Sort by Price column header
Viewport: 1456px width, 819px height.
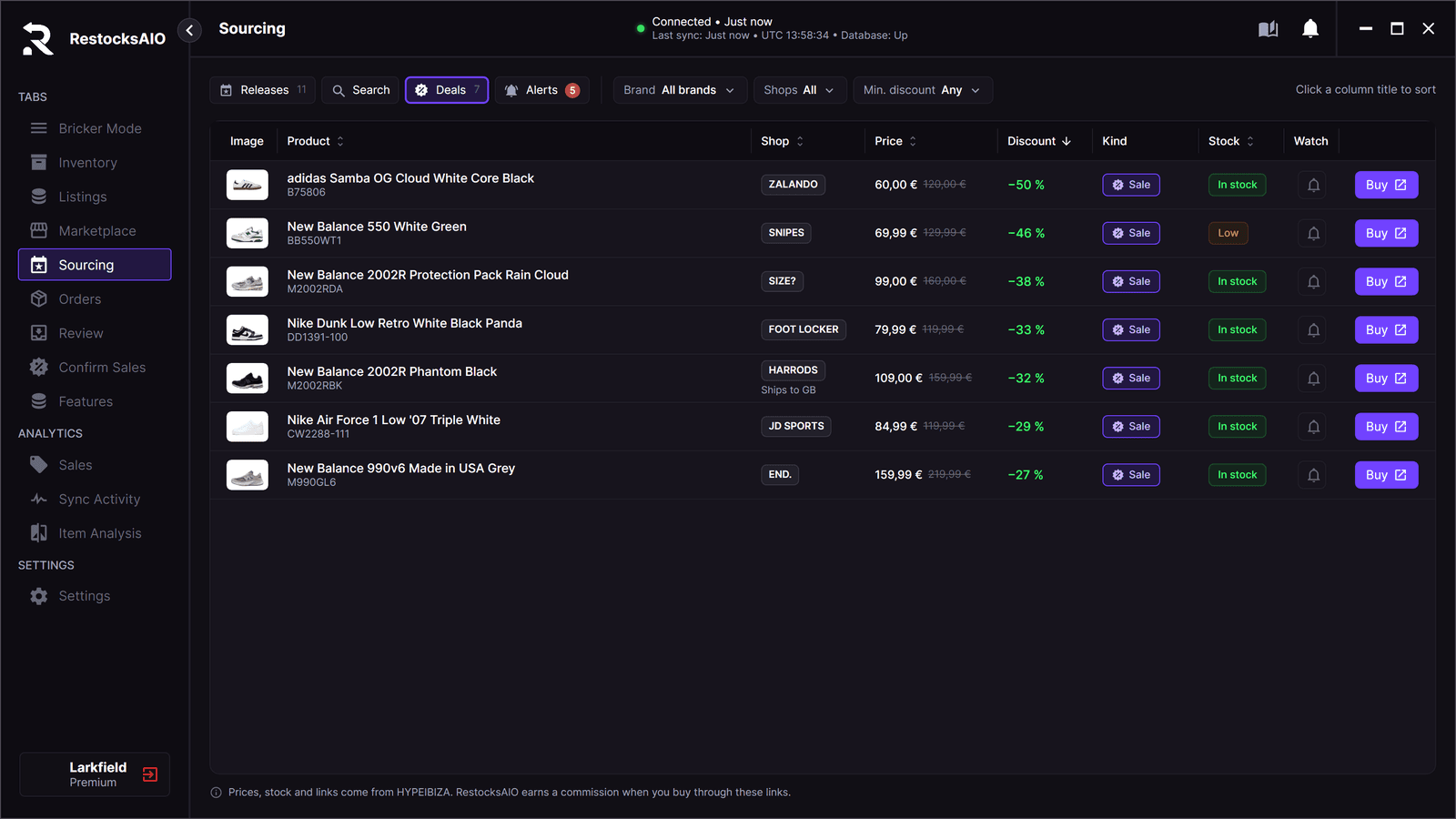(895, 141)
